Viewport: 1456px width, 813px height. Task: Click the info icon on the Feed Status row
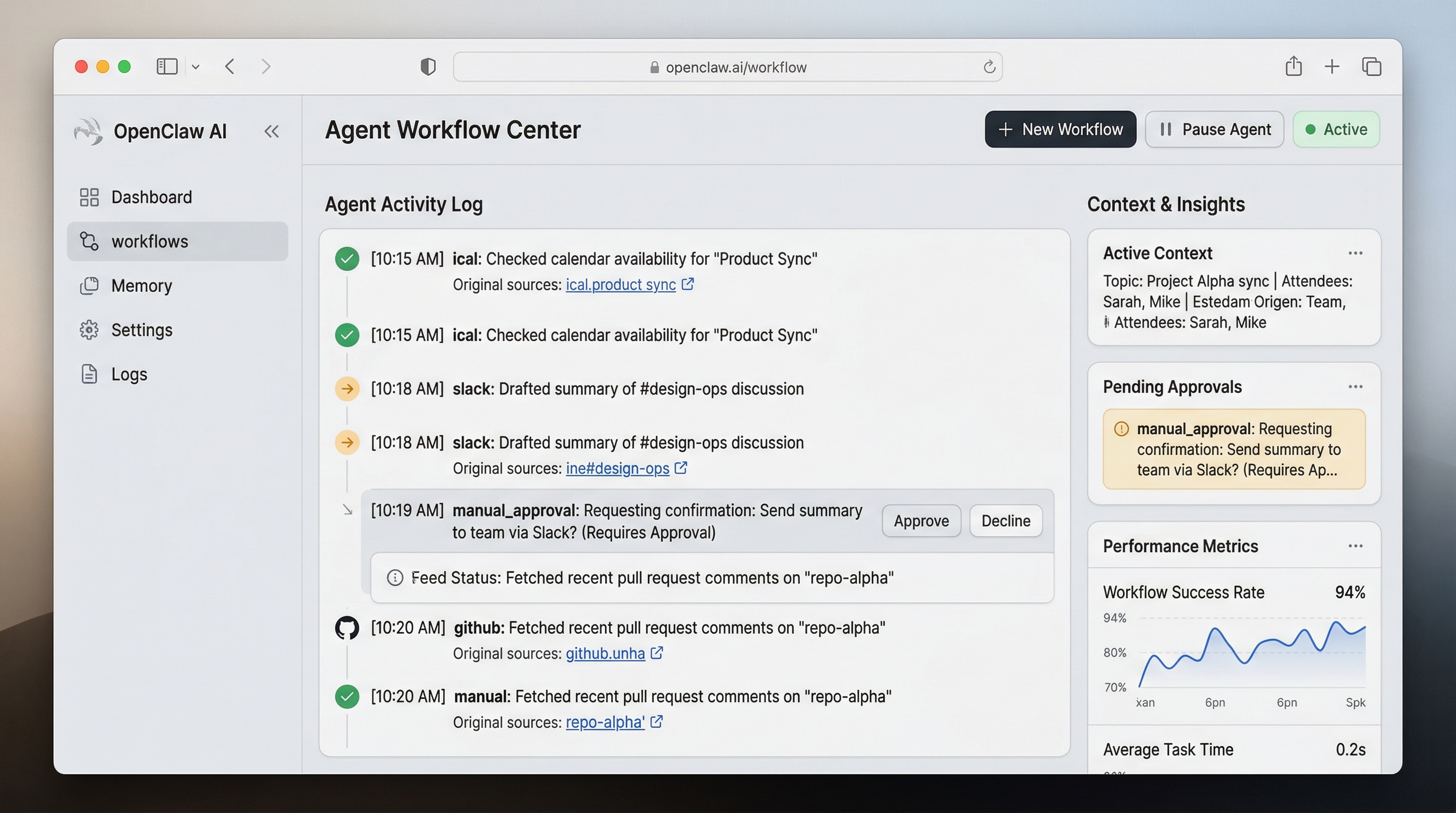(395, 578)
